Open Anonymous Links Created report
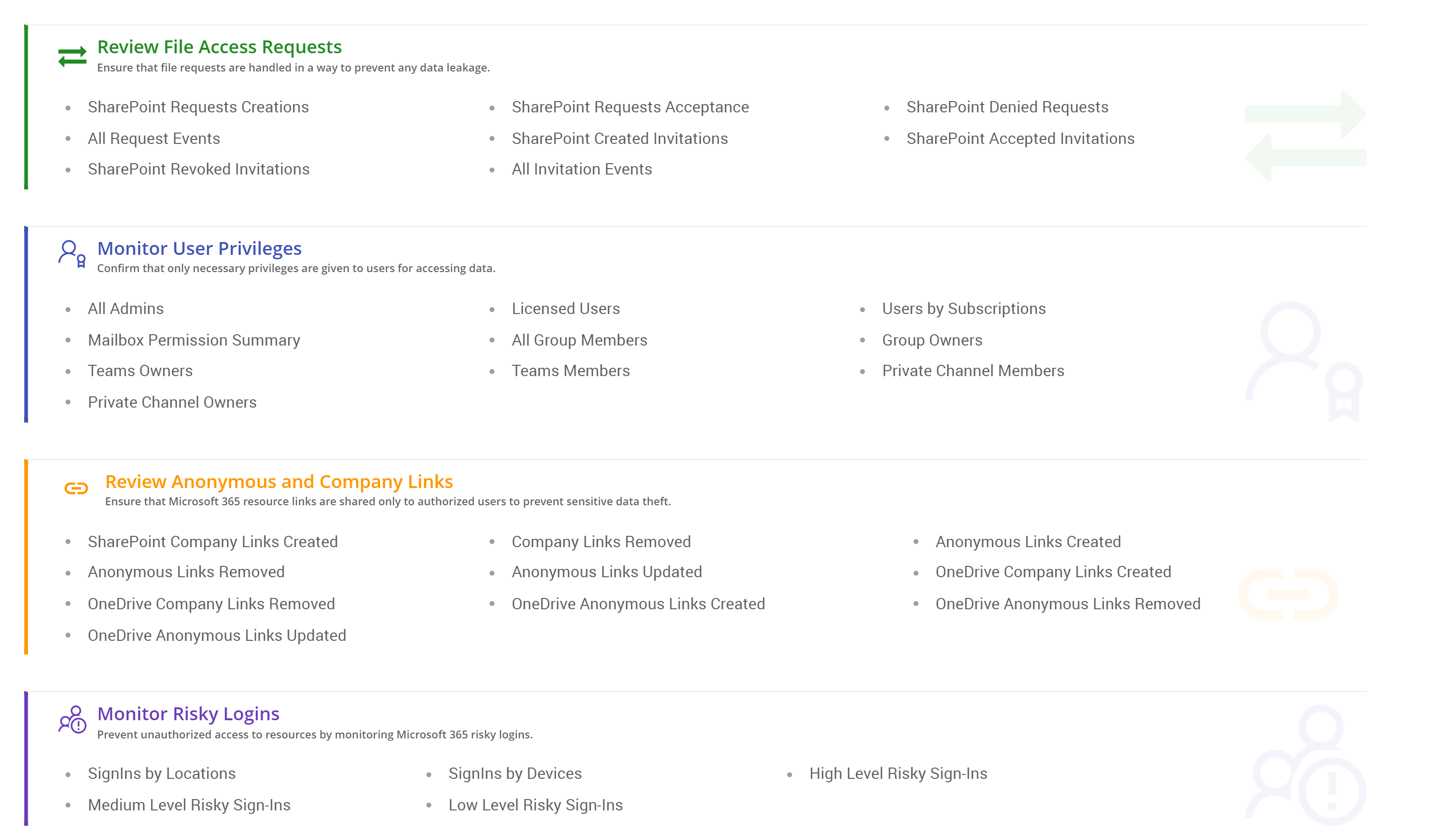 pos(1027,542)
